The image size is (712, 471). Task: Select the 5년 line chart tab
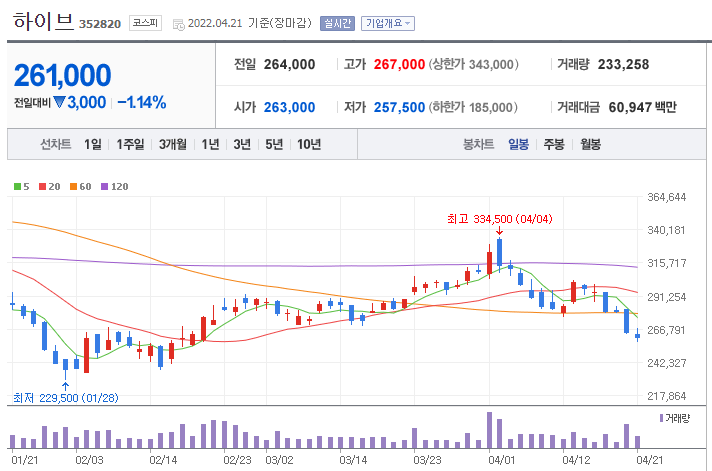274,144
